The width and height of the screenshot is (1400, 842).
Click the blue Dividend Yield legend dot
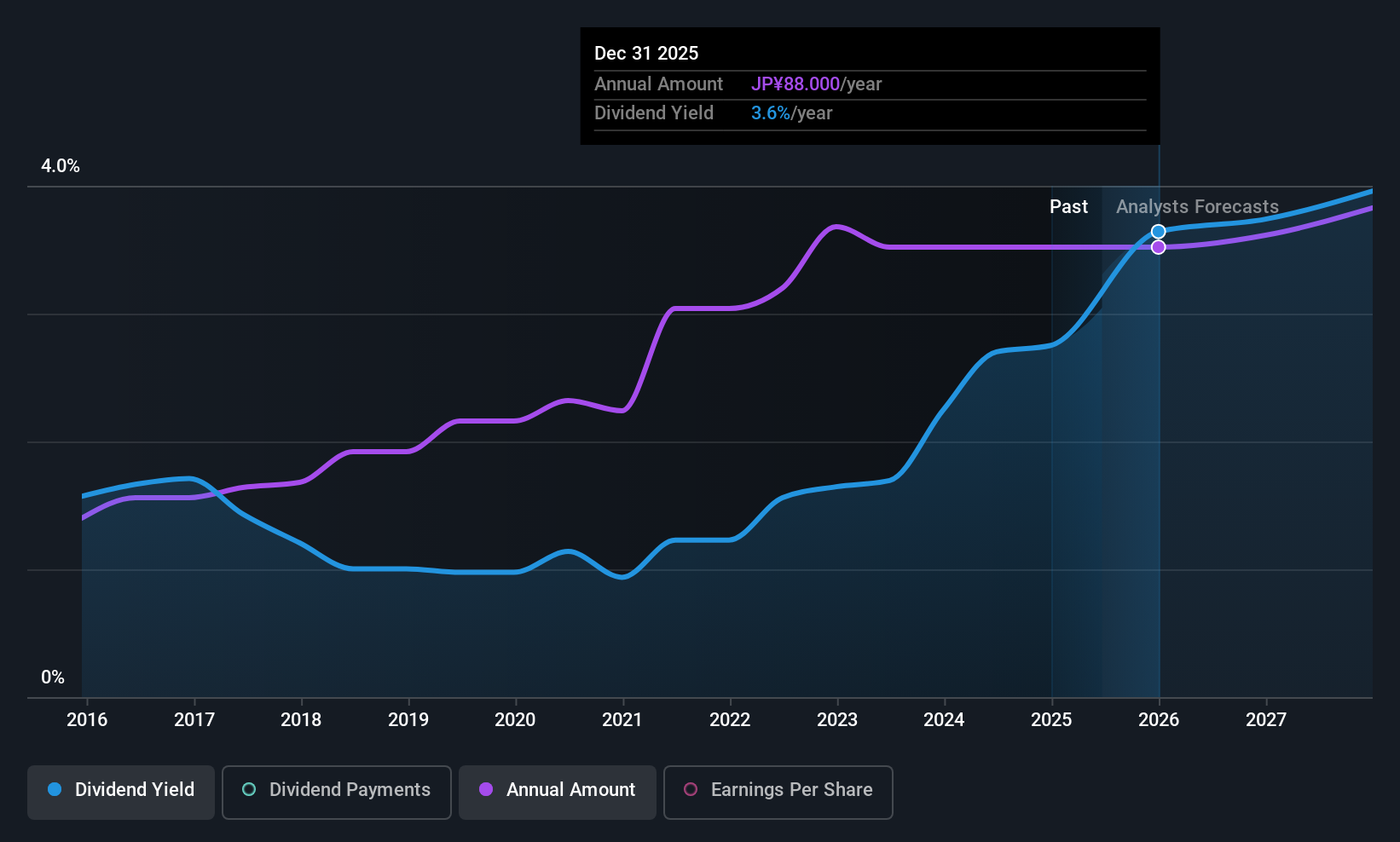pos(55,790)
